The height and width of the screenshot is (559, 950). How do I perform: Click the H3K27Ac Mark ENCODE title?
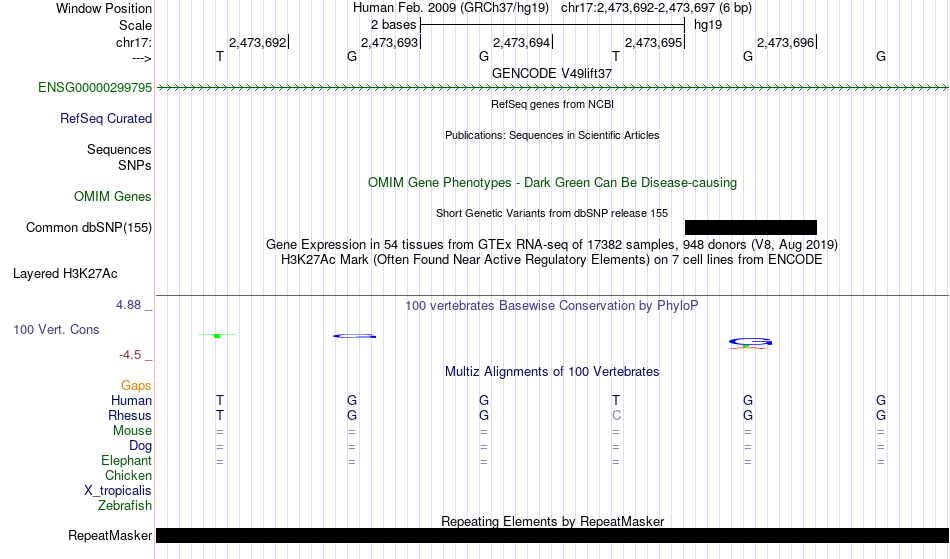tap(552, 259)
